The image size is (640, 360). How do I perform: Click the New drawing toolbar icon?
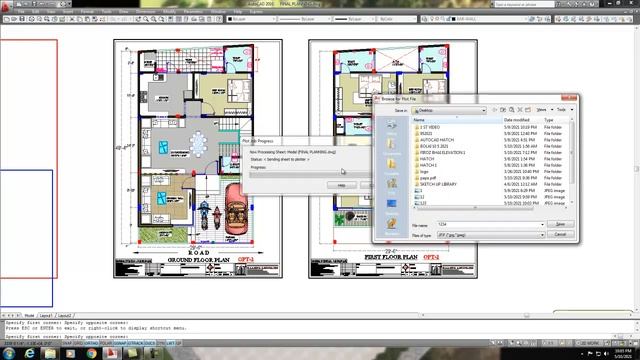tap(7, 19)
